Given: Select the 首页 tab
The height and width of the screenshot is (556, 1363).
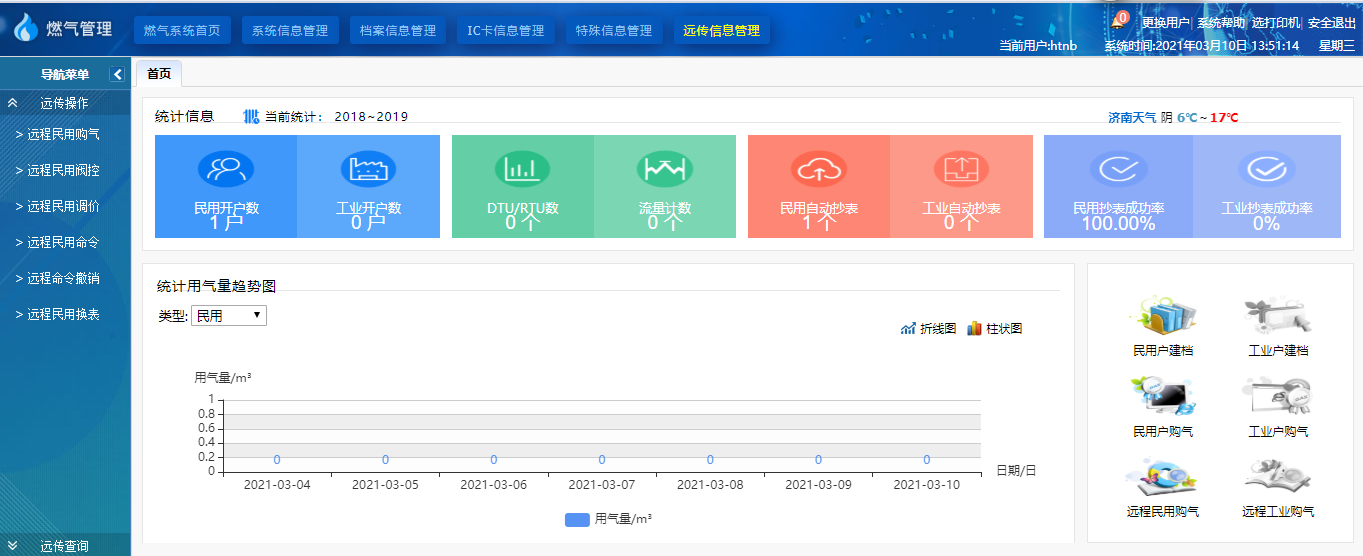Looking at the screenshot, I should click(159, 74).
